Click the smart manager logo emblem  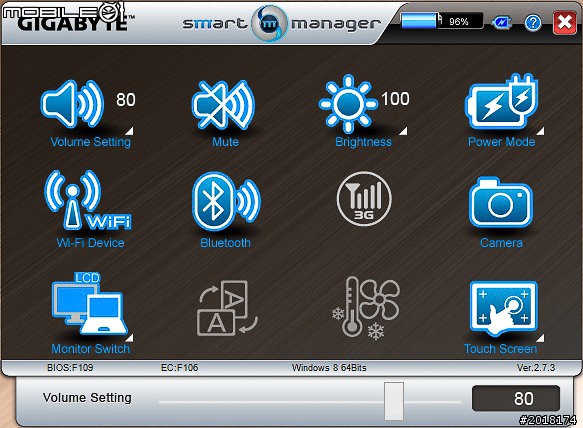pos(269,23)
